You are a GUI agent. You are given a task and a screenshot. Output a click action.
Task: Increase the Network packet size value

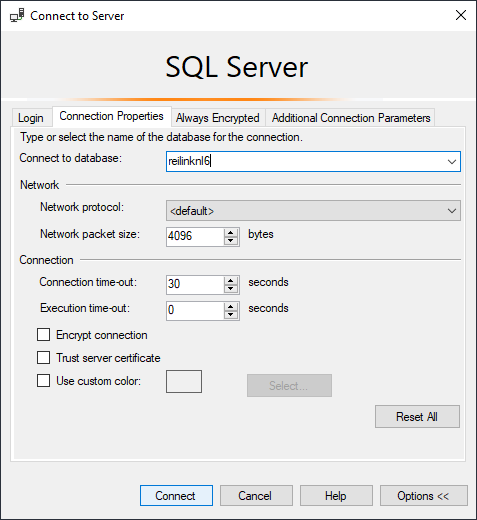tap(231, 233)
